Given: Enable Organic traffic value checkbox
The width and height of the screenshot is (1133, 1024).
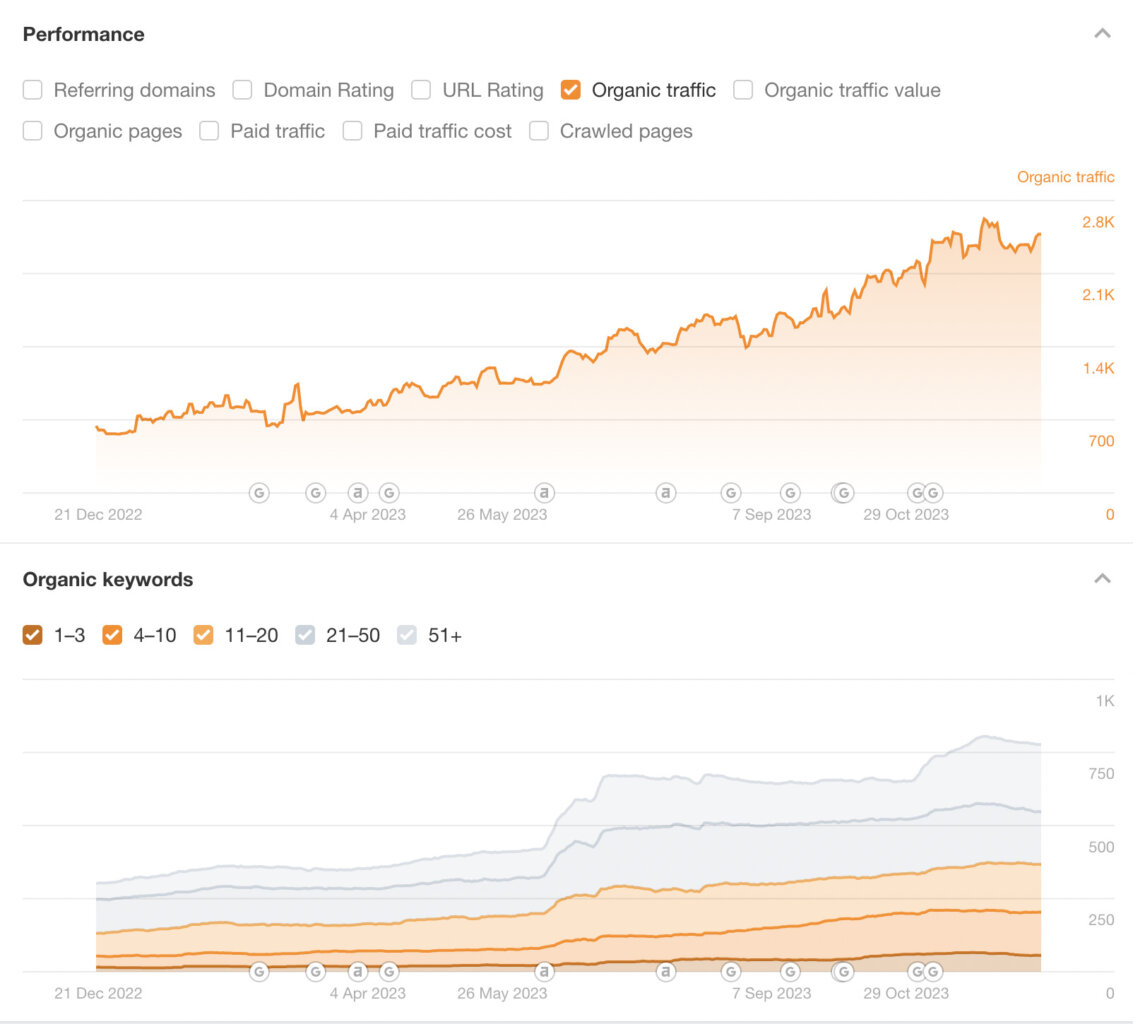Looking at the screenshot, I should (743, 90).
